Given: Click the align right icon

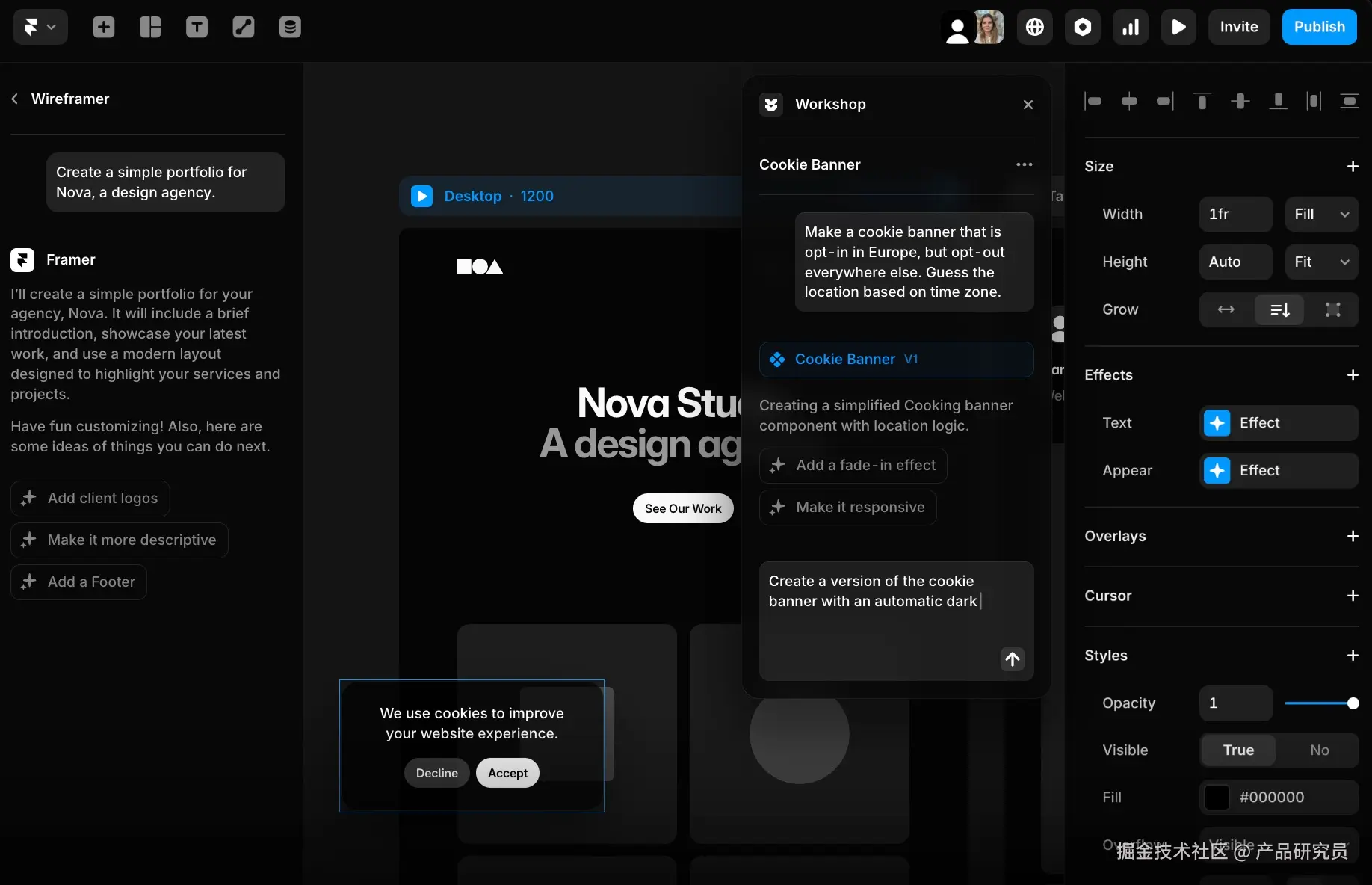Looking at the screenshot, I should pos(1166,101).
